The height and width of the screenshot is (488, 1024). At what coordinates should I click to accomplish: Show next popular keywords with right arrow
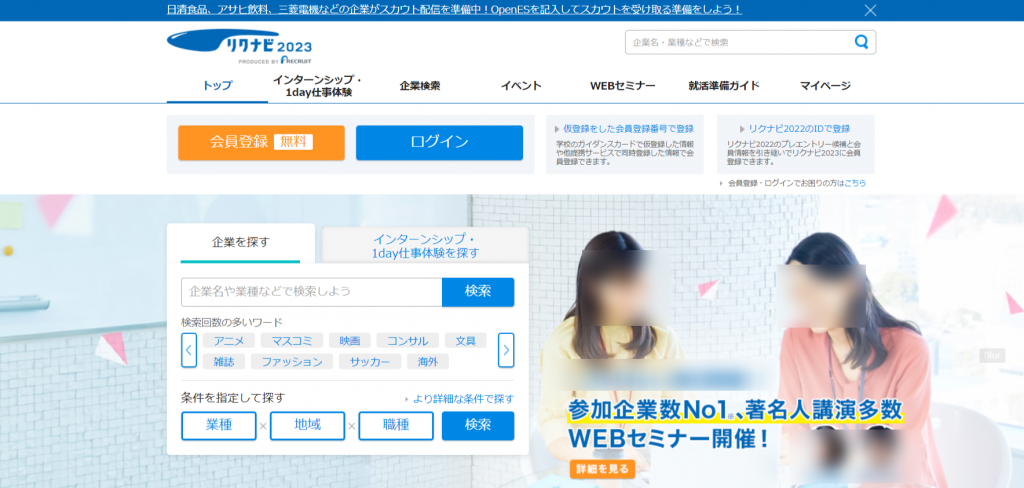coord(506,350)
